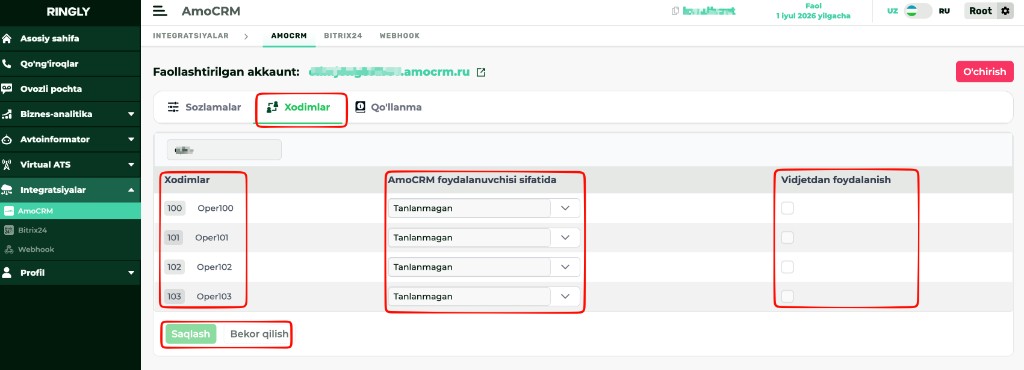Click the INTEGRATSIYALAR breadcrumb link

191,36
